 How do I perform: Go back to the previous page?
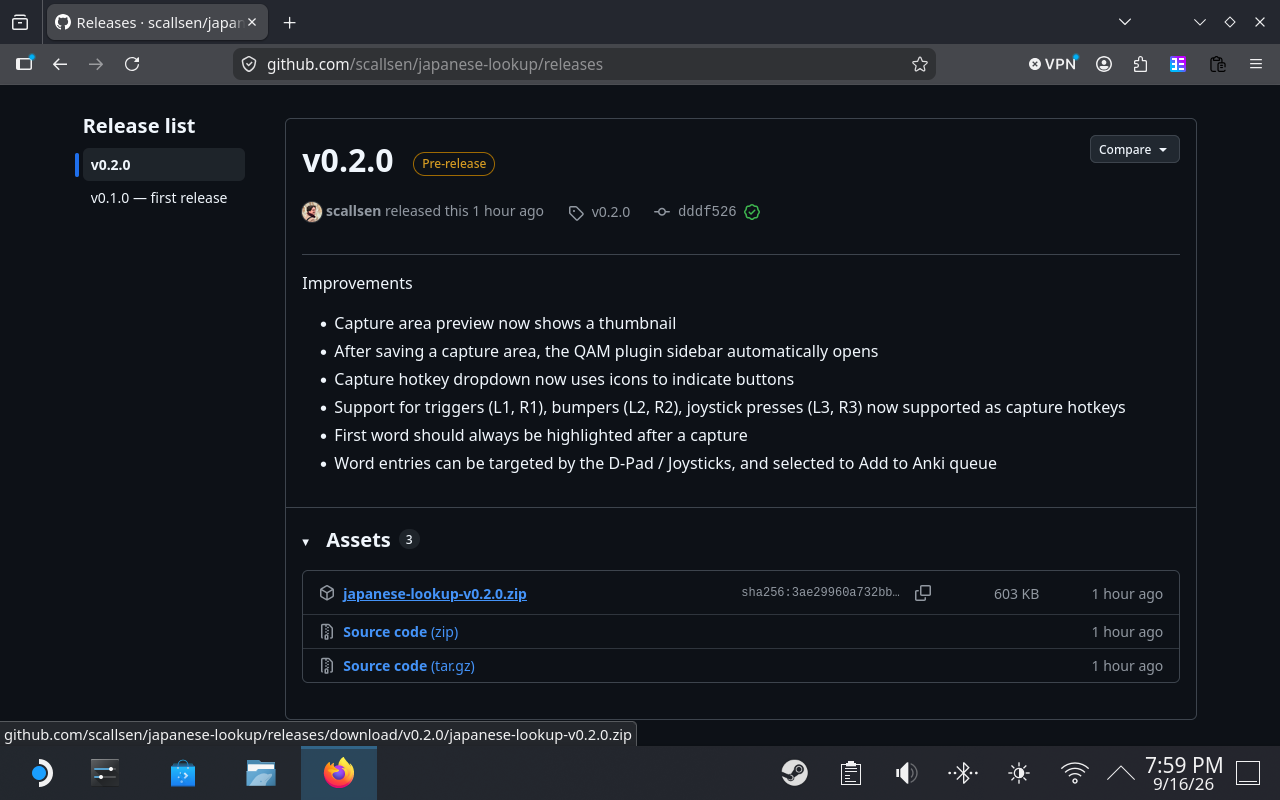(60, 64)
